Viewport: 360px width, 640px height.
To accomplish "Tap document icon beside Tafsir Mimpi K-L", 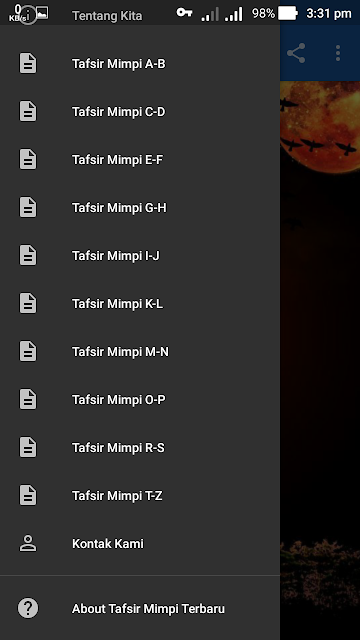I will coord(28,304).
